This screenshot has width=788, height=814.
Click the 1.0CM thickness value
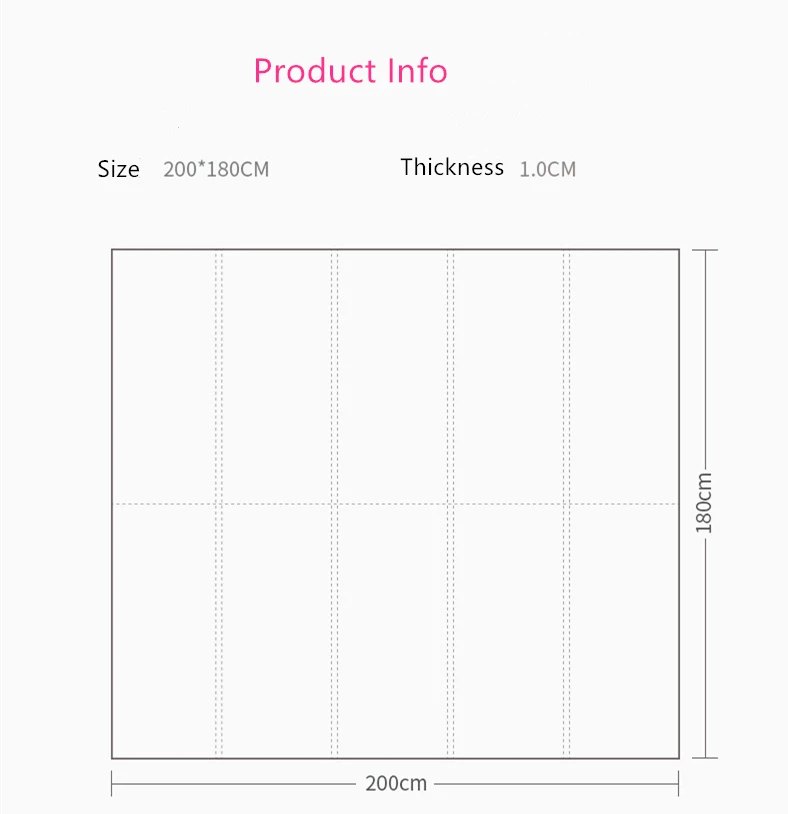[548, 169]
